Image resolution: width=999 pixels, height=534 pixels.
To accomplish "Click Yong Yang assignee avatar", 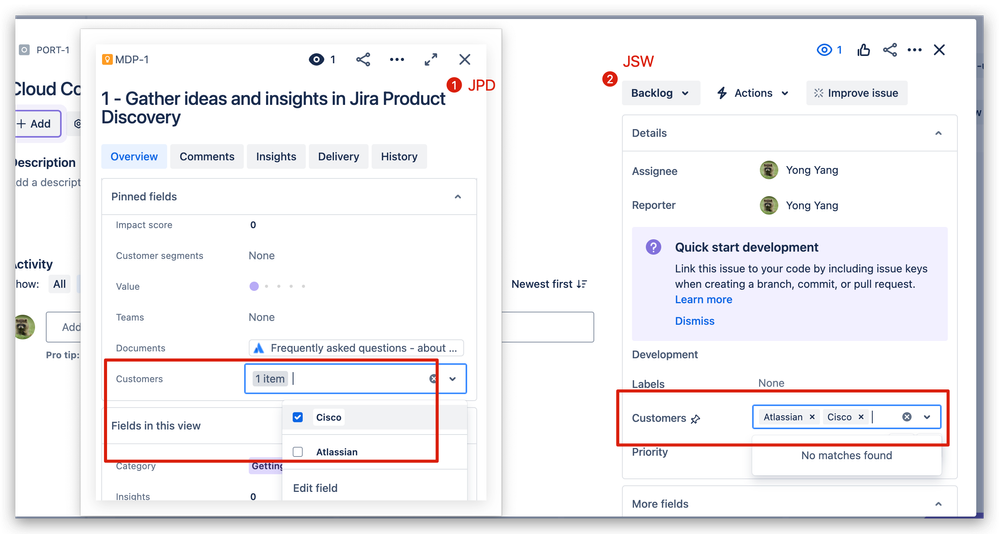I will pyautogui.click(x=769, y=170).
